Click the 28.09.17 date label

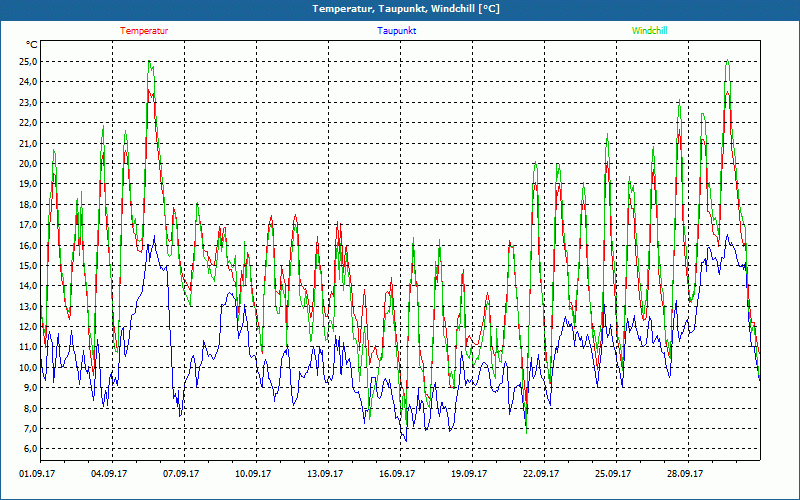coord(685,474)
